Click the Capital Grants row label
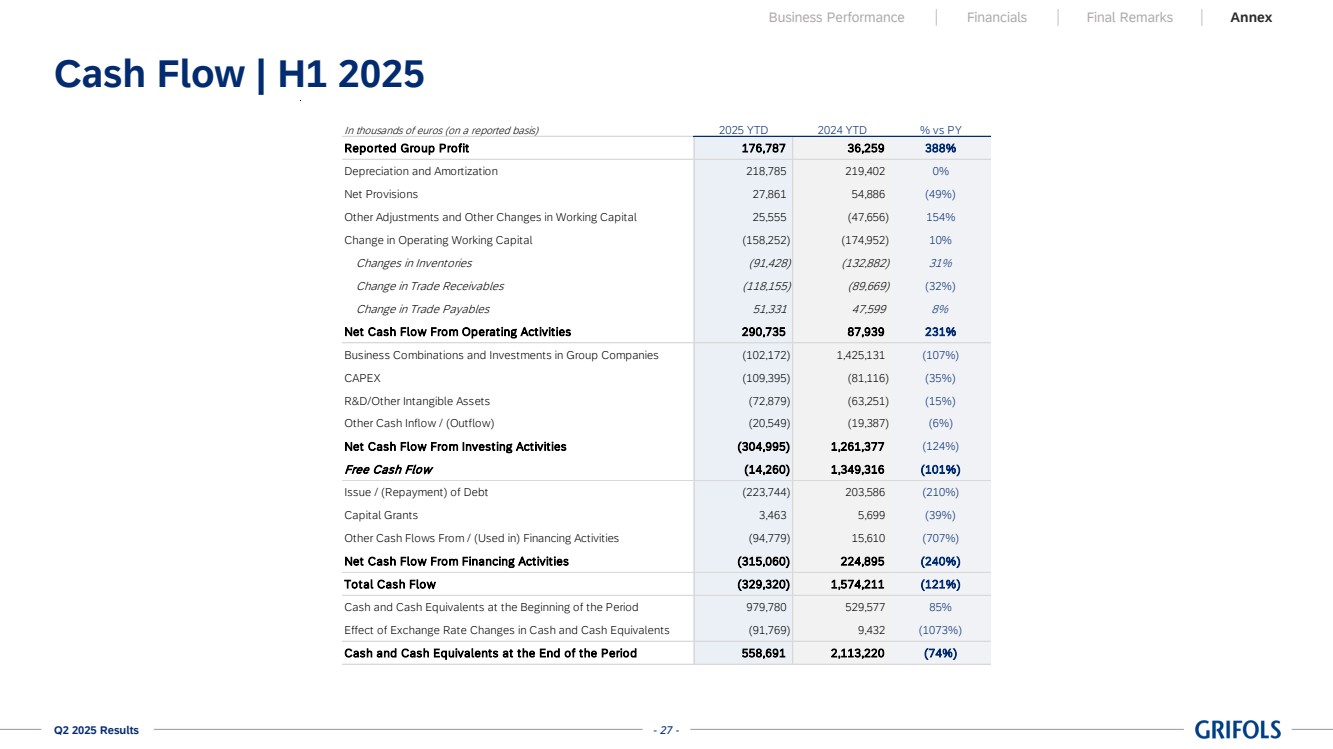Screen dimensions: 1333x749 (x=381, y=516)
